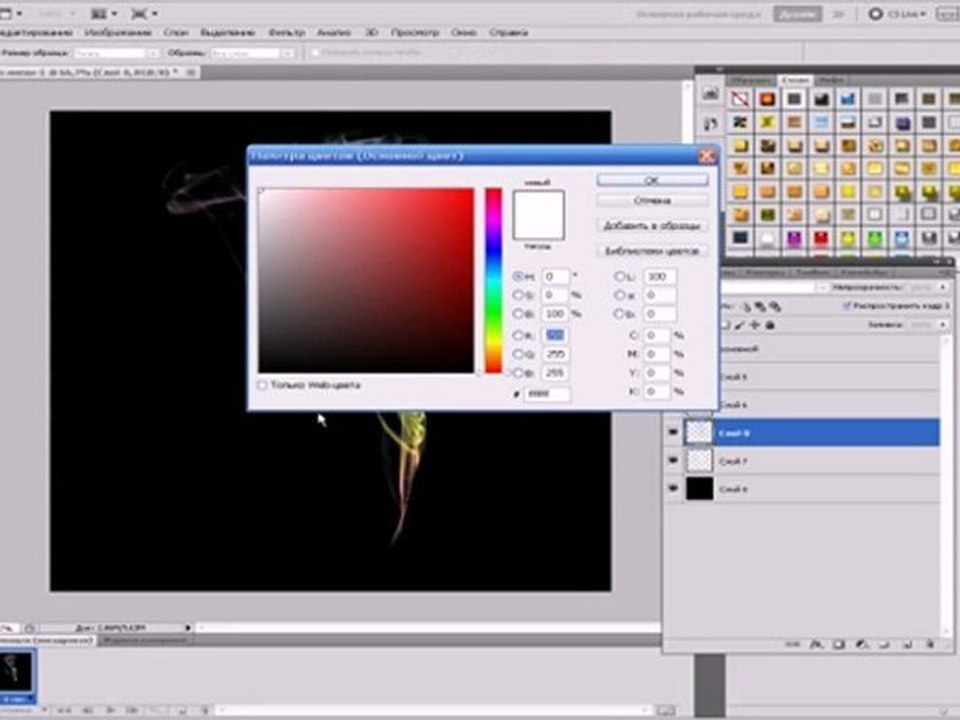Open the Просмотр menu
Screen dimensions: 960x720
pyautogui.click(x=415, y=32)
